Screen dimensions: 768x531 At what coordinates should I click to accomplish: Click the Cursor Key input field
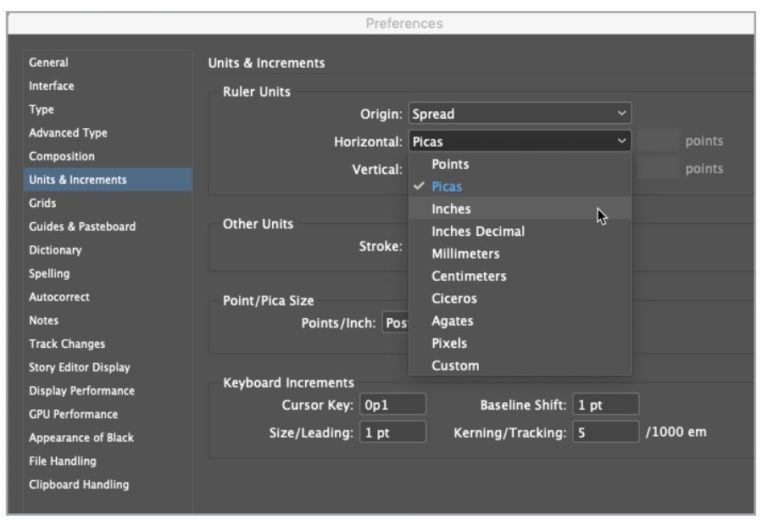(393, 406)
